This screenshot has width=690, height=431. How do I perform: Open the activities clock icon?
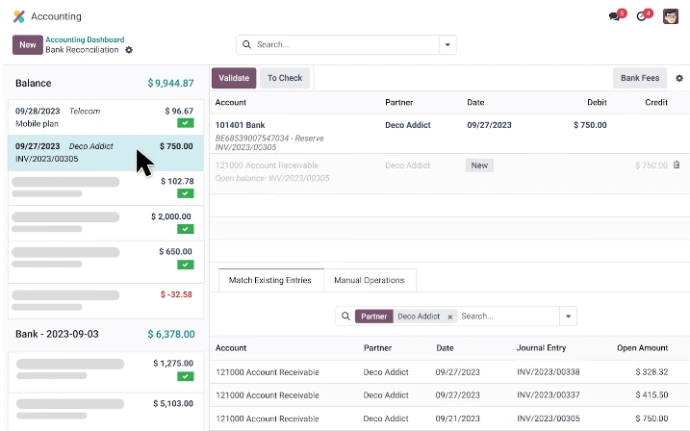click(643, 17)
